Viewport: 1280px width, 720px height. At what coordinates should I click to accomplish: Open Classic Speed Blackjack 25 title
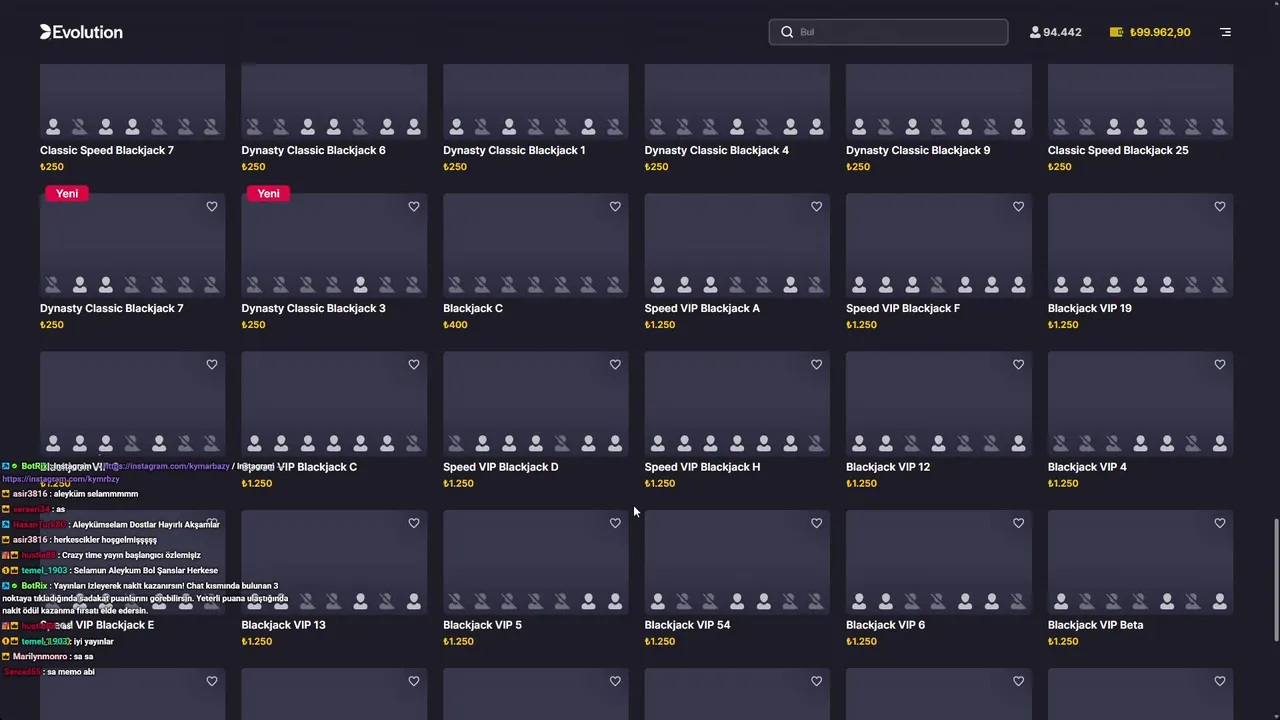coord(1118,150)
